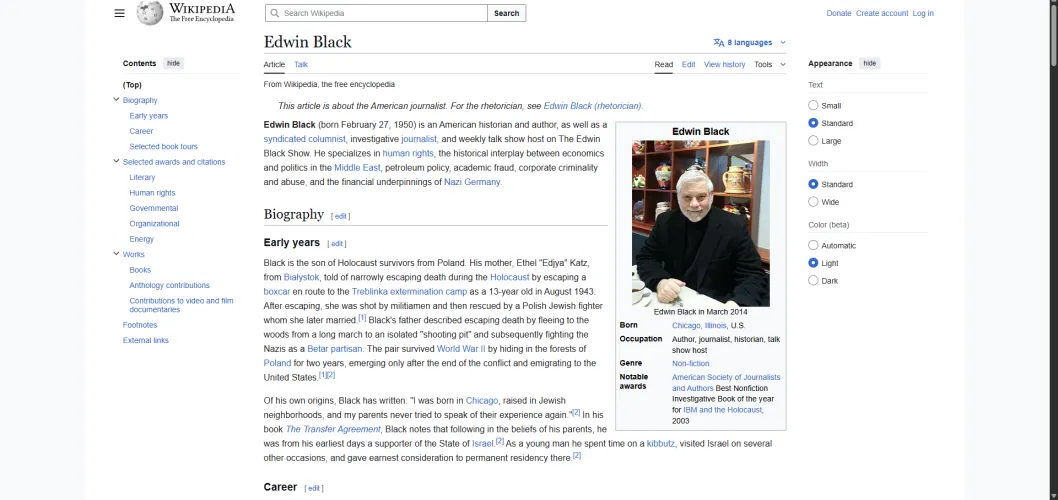
Task: Select Automatic color mode
Action: pos(813,246)
